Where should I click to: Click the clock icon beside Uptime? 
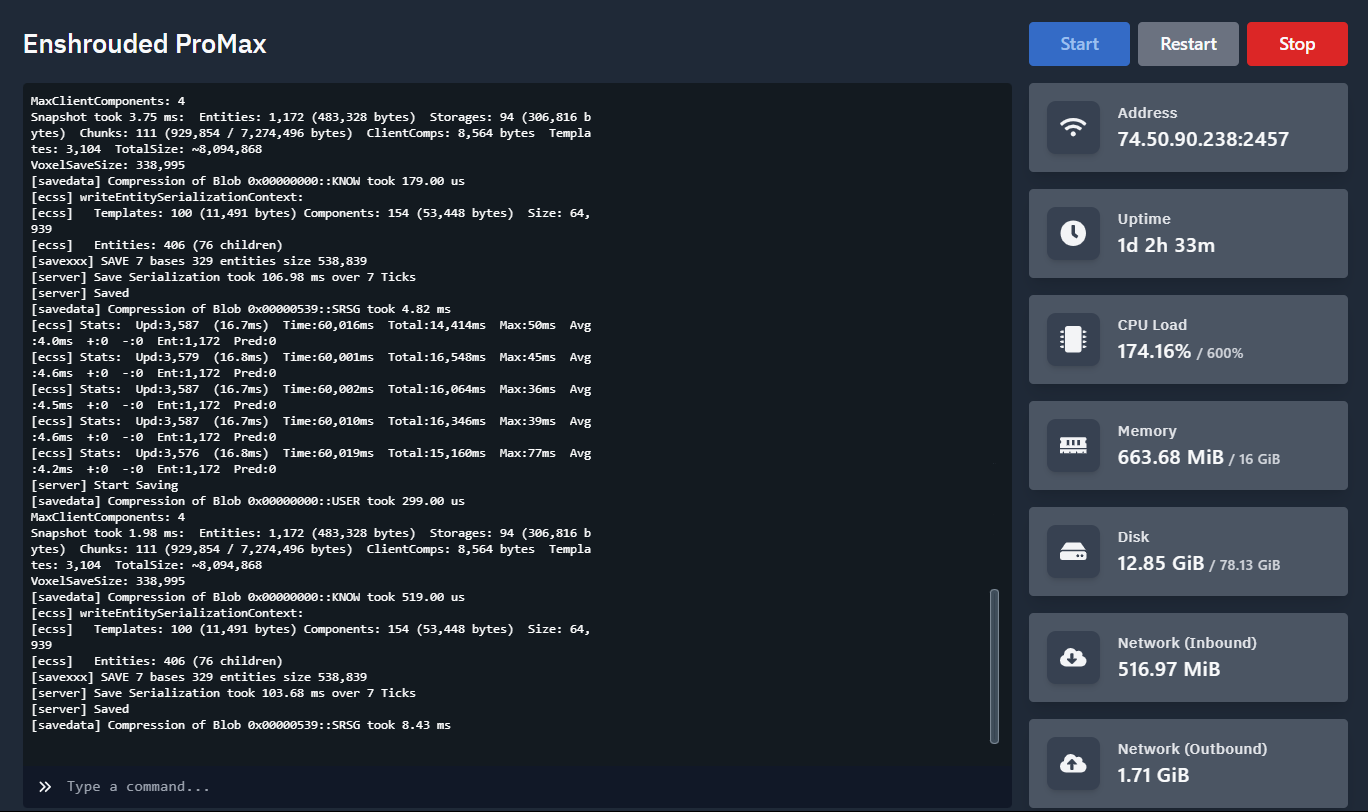[x=1073, y=234]
